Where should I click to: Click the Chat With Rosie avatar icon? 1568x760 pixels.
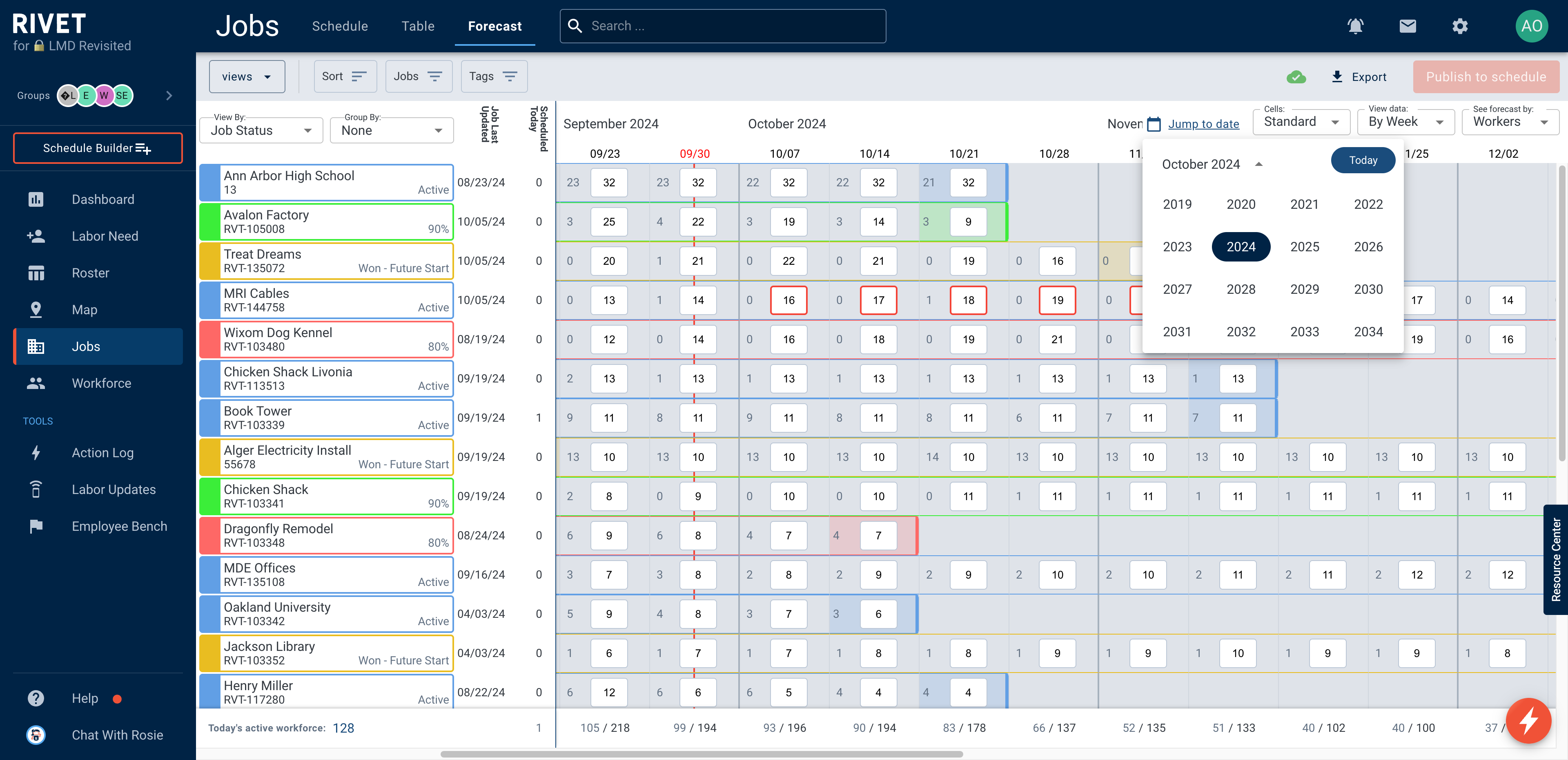click(x=36, y=735)
